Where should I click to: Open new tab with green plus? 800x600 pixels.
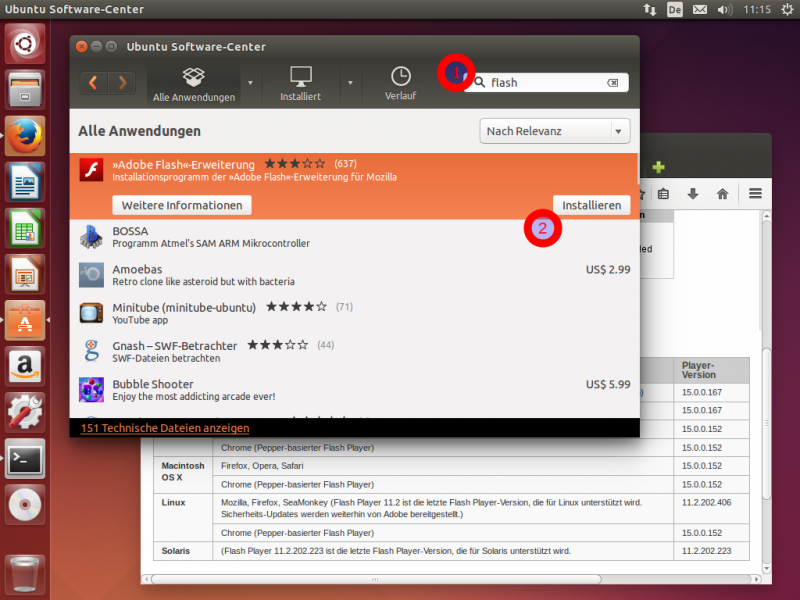[x=658, y=167]
